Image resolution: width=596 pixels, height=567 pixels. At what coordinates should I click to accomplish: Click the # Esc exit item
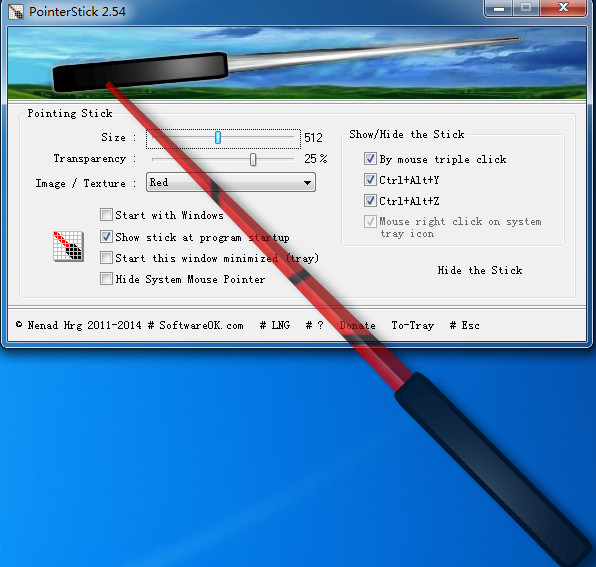tap(464, 325)
